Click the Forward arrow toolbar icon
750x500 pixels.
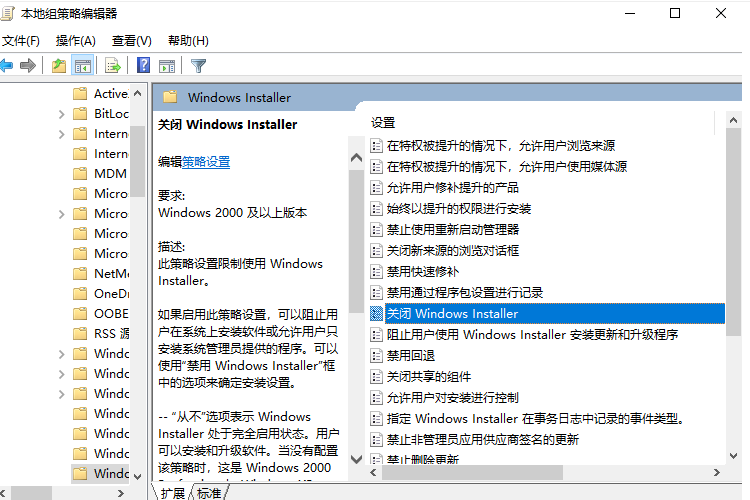[x=28, y=66]
